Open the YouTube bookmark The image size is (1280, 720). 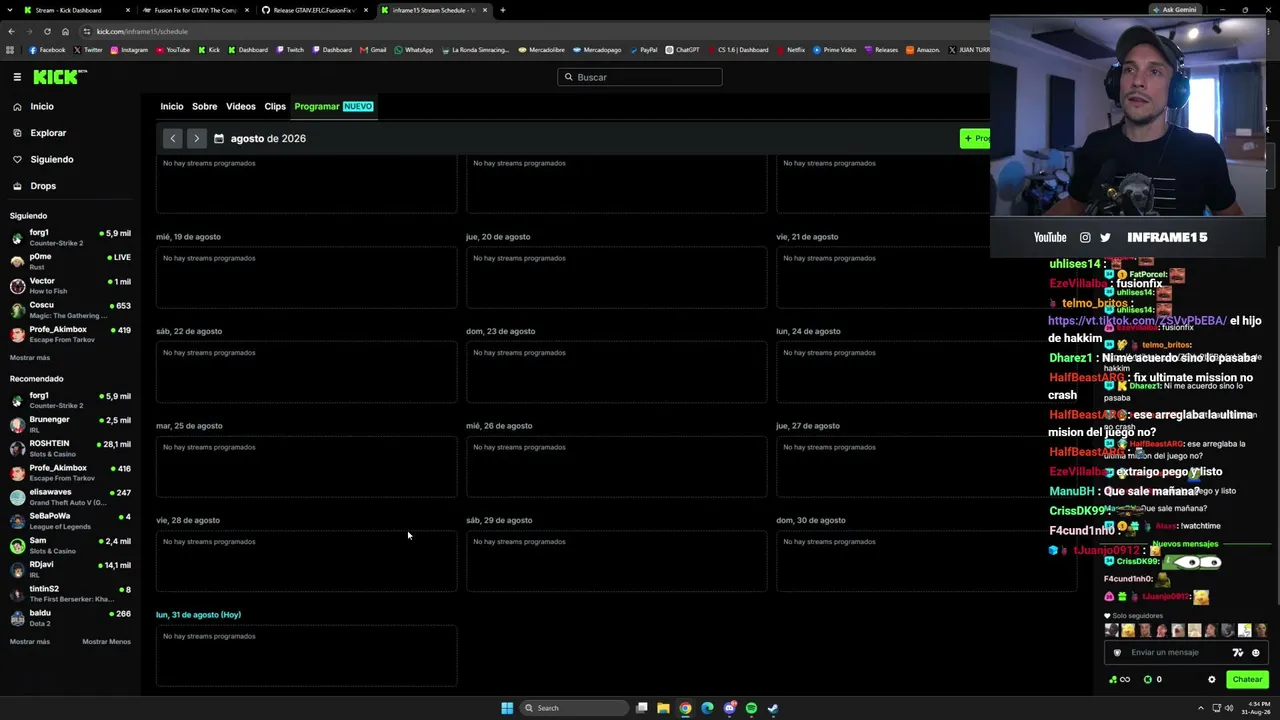pos(173,50)
